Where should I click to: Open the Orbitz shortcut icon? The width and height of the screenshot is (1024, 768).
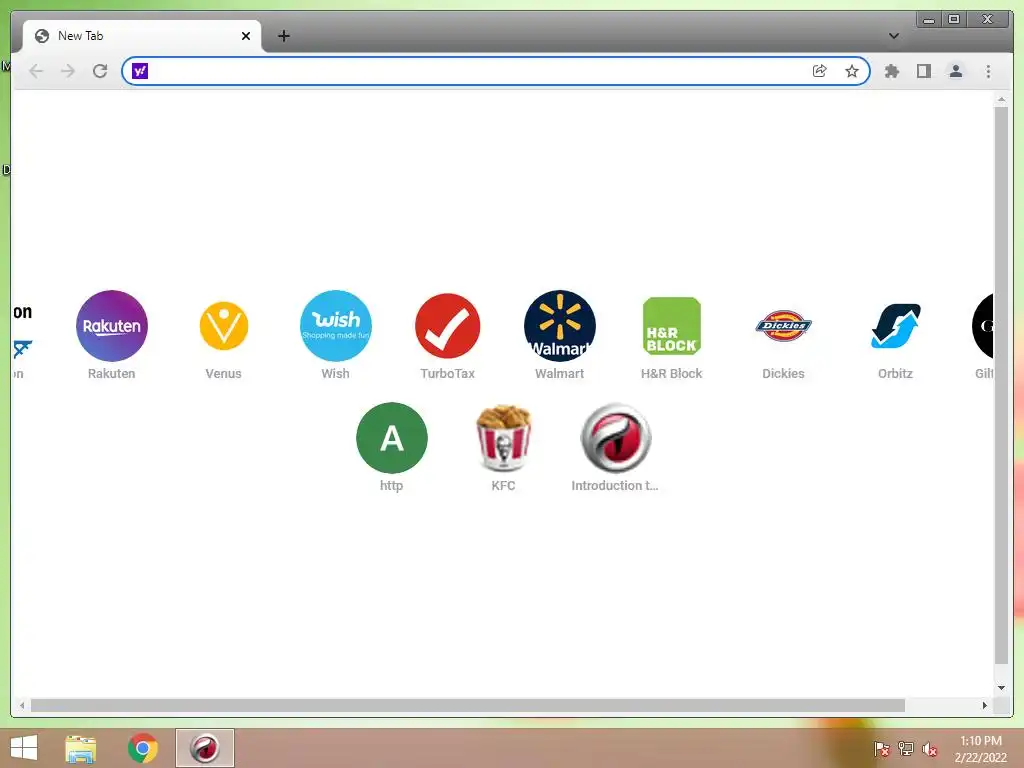pyautogui.click(x=895, y=326)
